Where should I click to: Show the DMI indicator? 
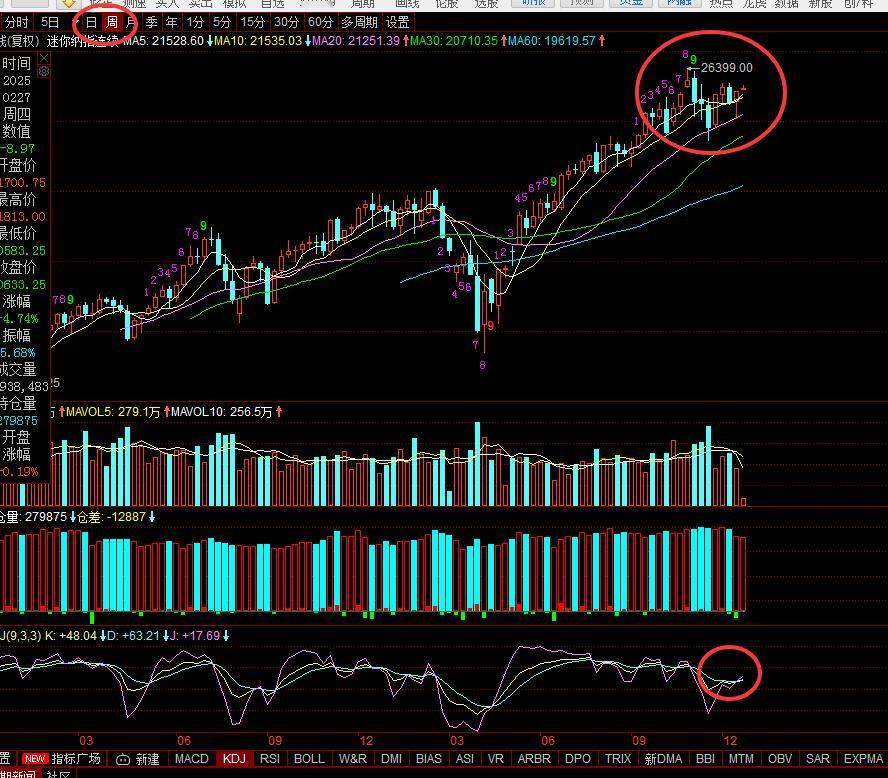391,759
